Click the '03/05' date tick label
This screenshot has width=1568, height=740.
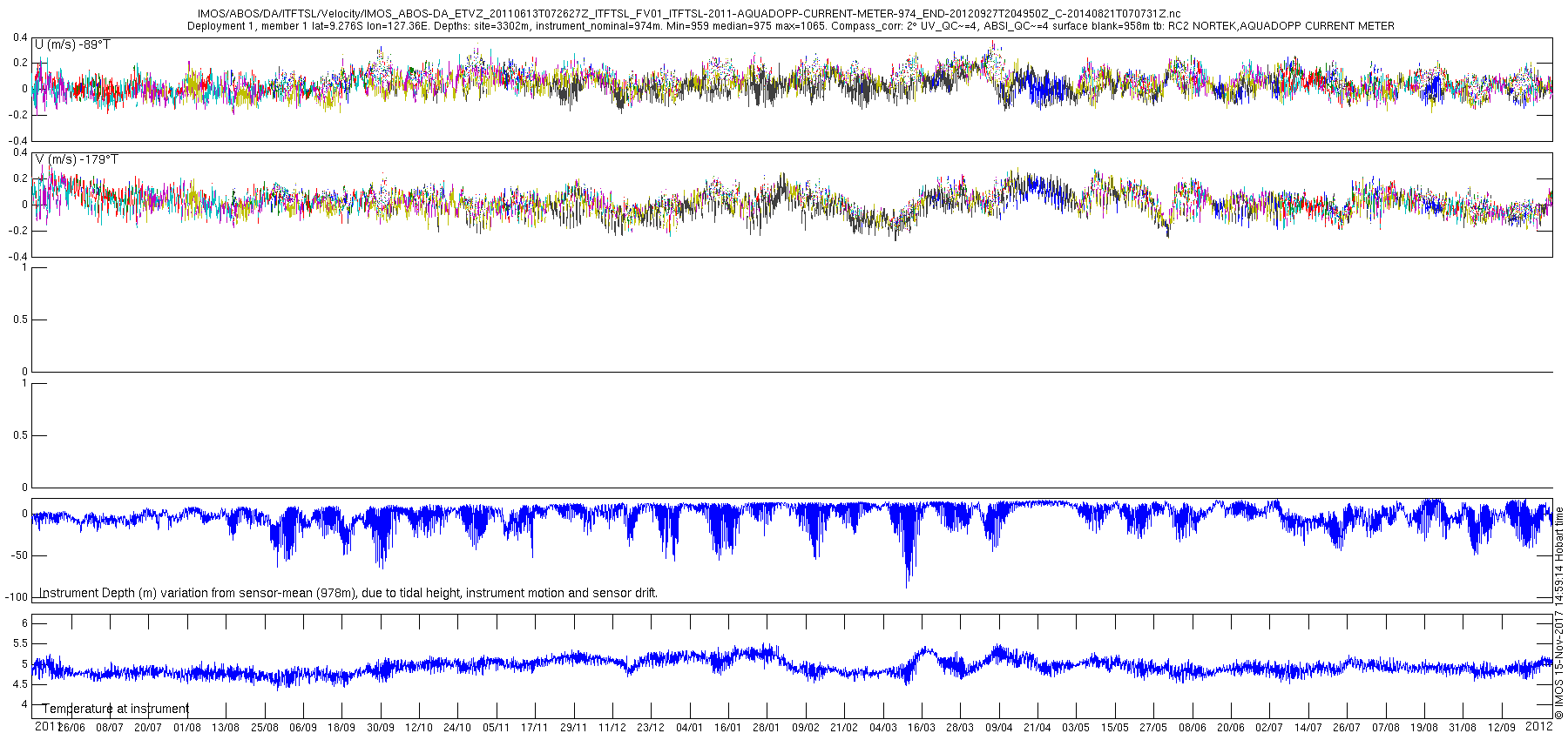pyautogui.click(x=1076, y=728)
